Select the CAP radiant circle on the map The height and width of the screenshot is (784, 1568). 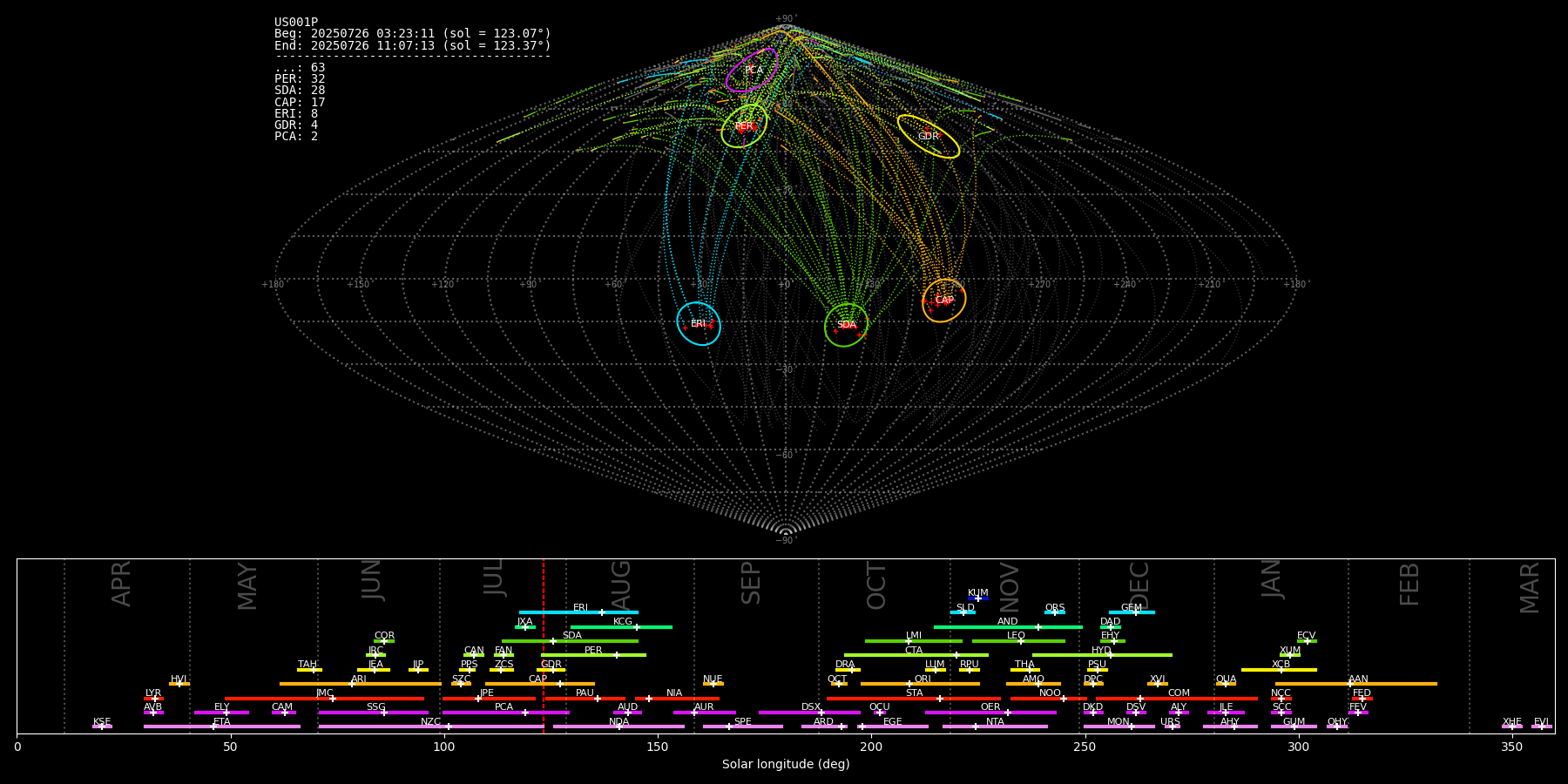click(x=944, y=301)
